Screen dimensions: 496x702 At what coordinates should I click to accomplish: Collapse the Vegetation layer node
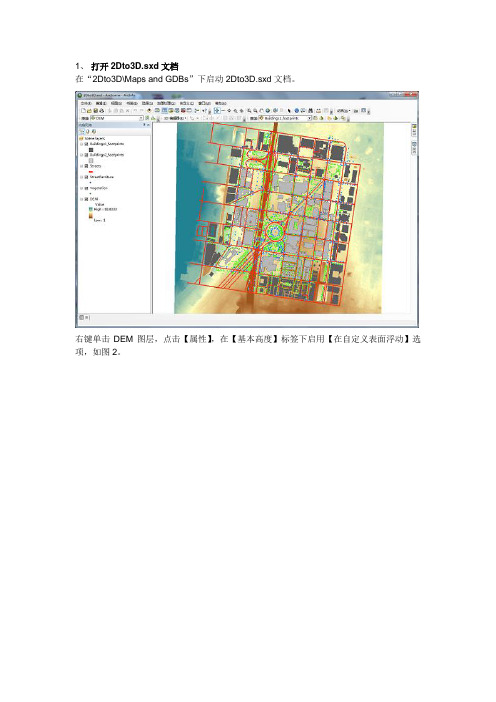pos(81,188)
